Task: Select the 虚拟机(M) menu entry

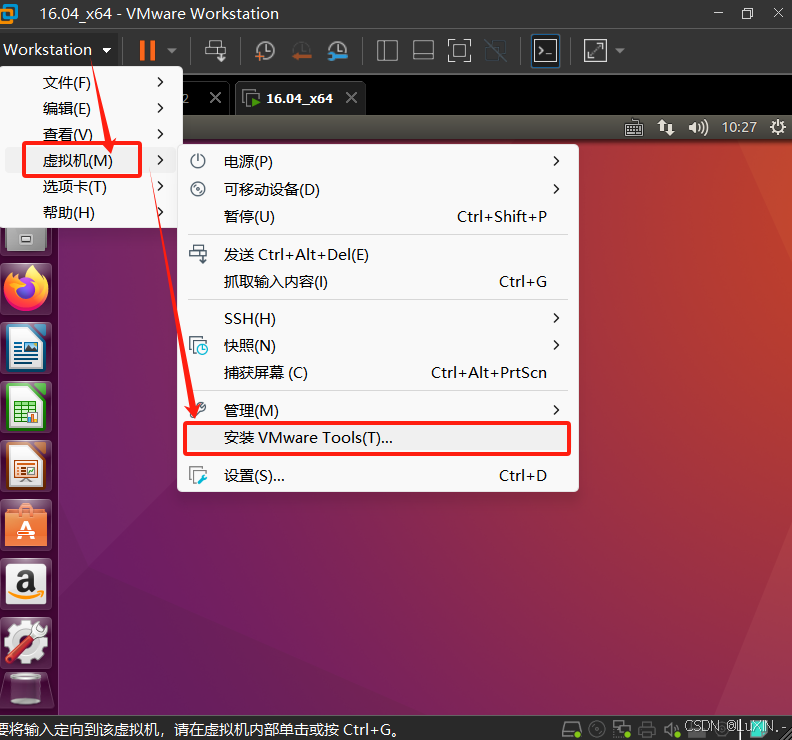Action: [91, 160]
